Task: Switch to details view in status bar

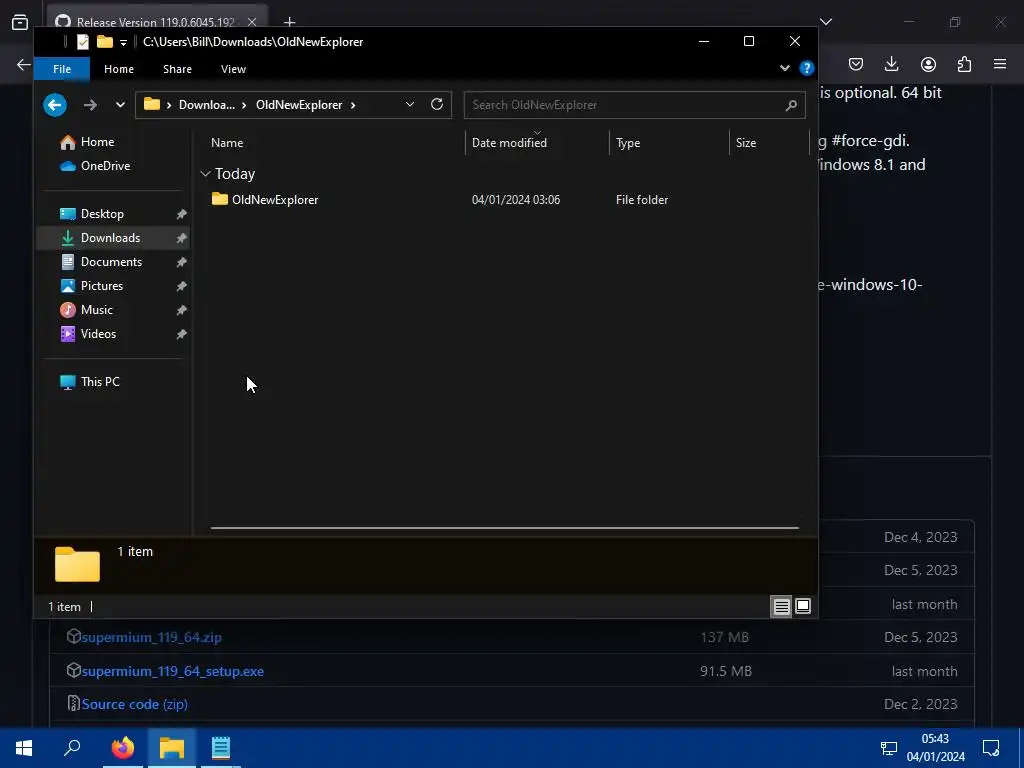Action: 781,607
